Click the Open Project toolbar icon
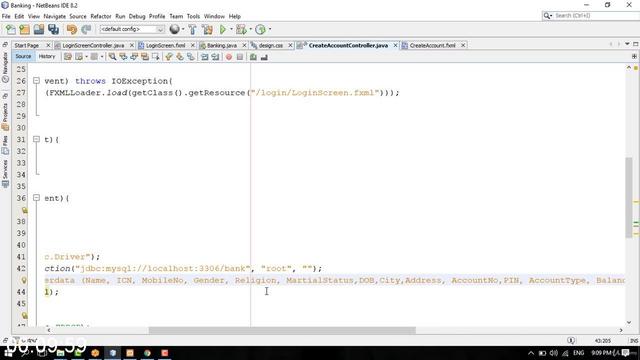Viewport: 640px width, 360px height. 39,29
